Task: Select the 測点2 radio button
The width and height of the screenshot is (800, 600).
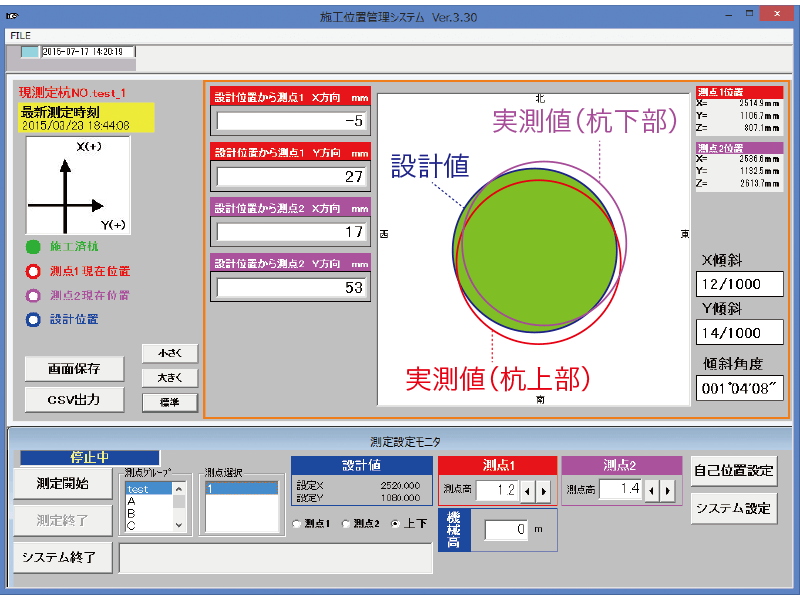Action: coord(345,524)
